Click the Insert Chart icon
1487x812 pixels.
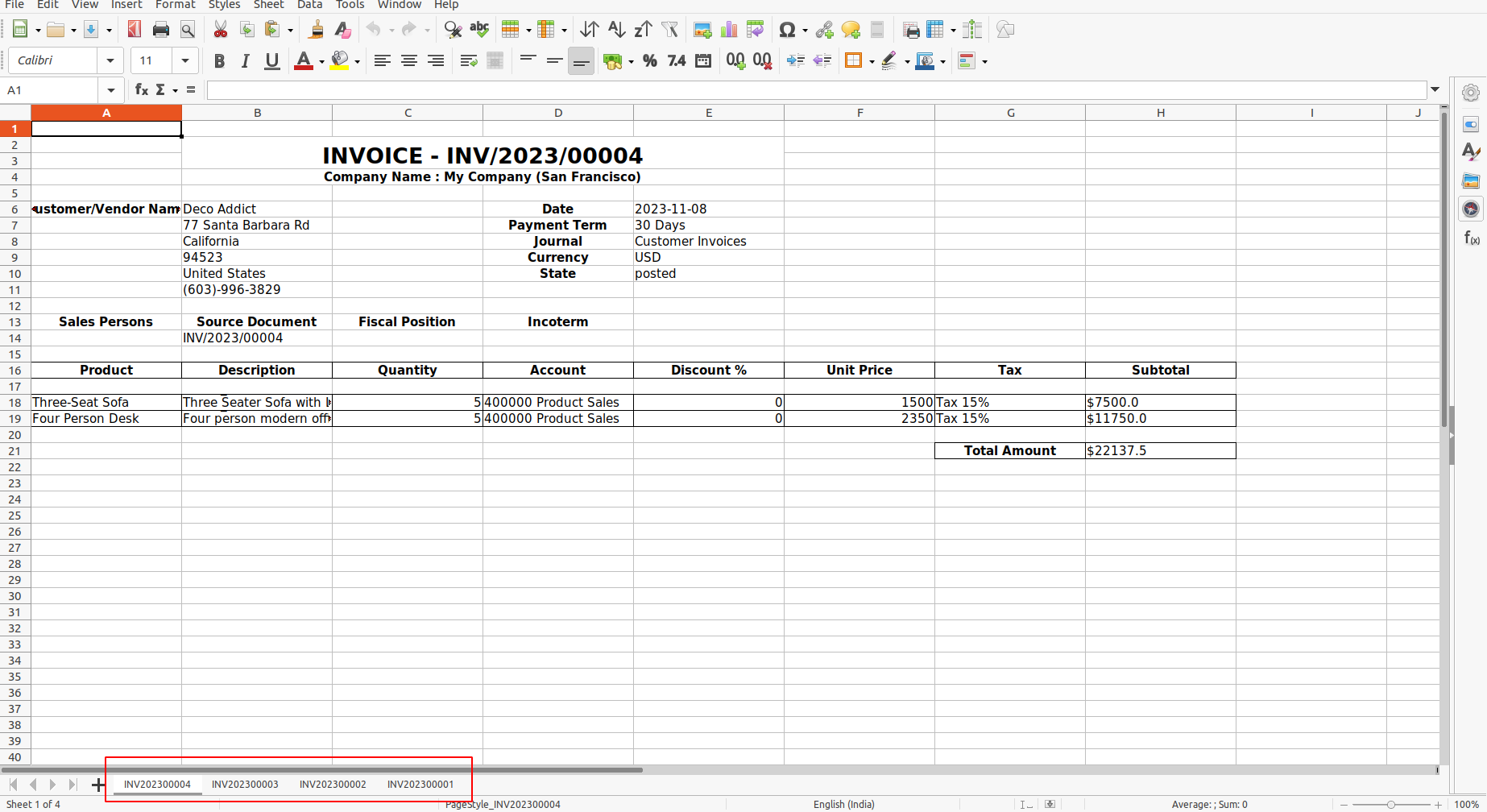[x=729, y=30]
